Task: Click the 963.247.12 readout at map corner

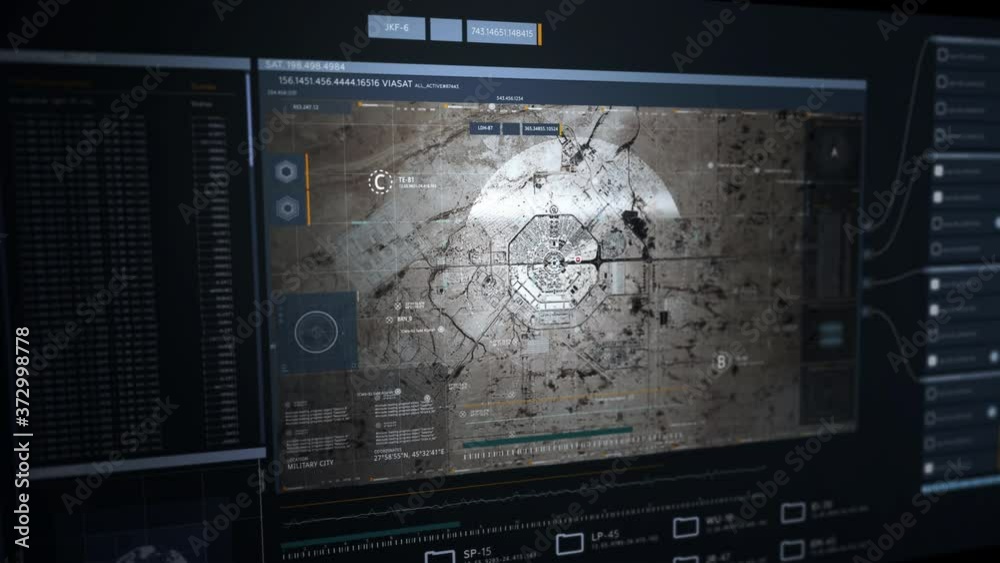Action: [305, 107]
